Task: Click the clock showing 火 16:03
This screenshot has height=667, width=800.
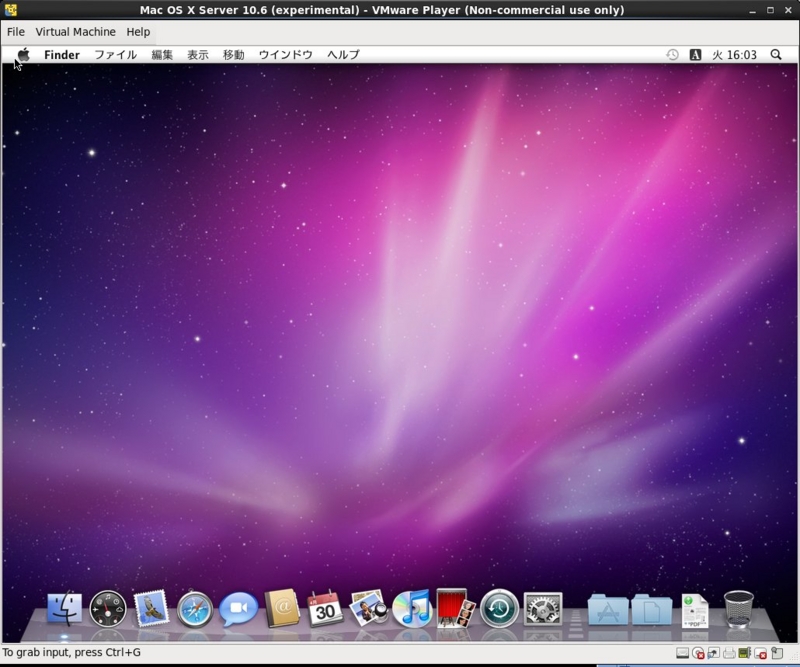Action: (x=734, y=55)
